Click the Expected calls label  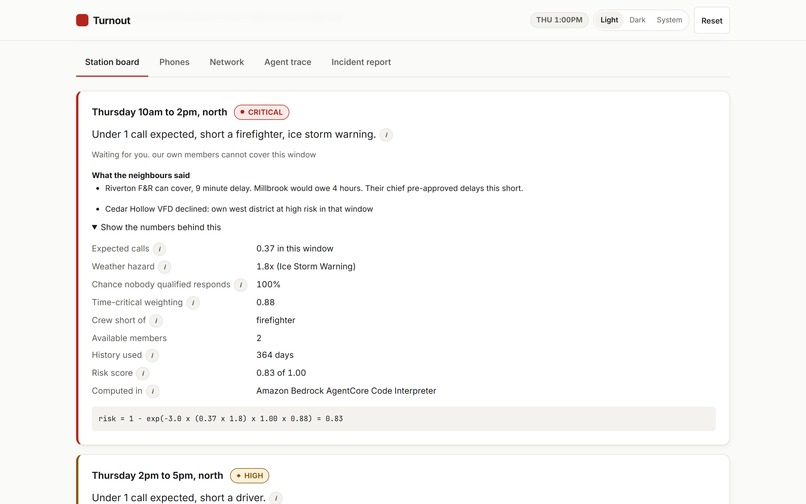pos(120,248)
